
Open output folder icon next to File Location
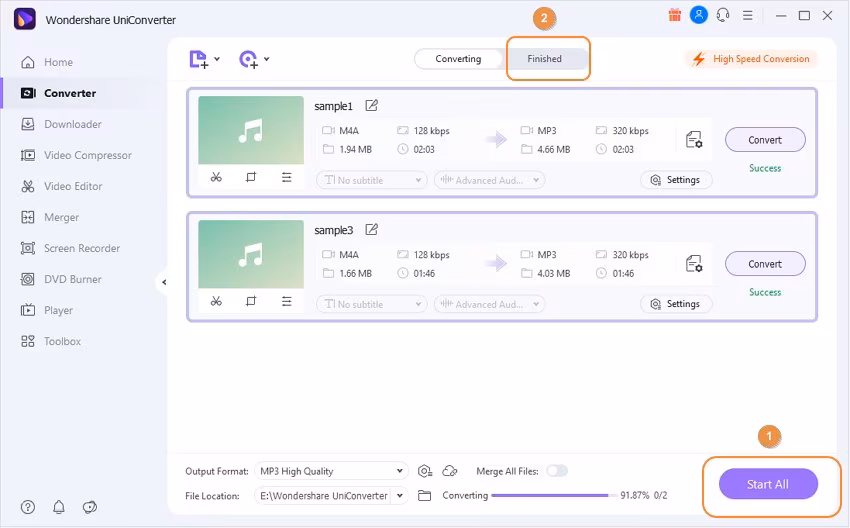[x=424, y=495]
